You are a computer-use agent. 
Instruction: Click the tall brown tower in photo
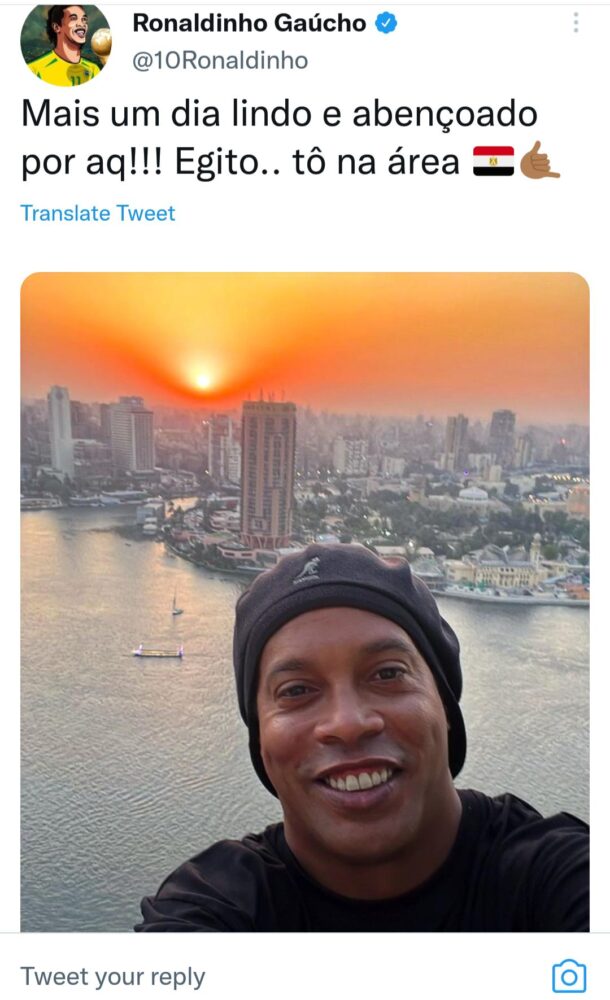pyautogui.click(x=268, y=473)
